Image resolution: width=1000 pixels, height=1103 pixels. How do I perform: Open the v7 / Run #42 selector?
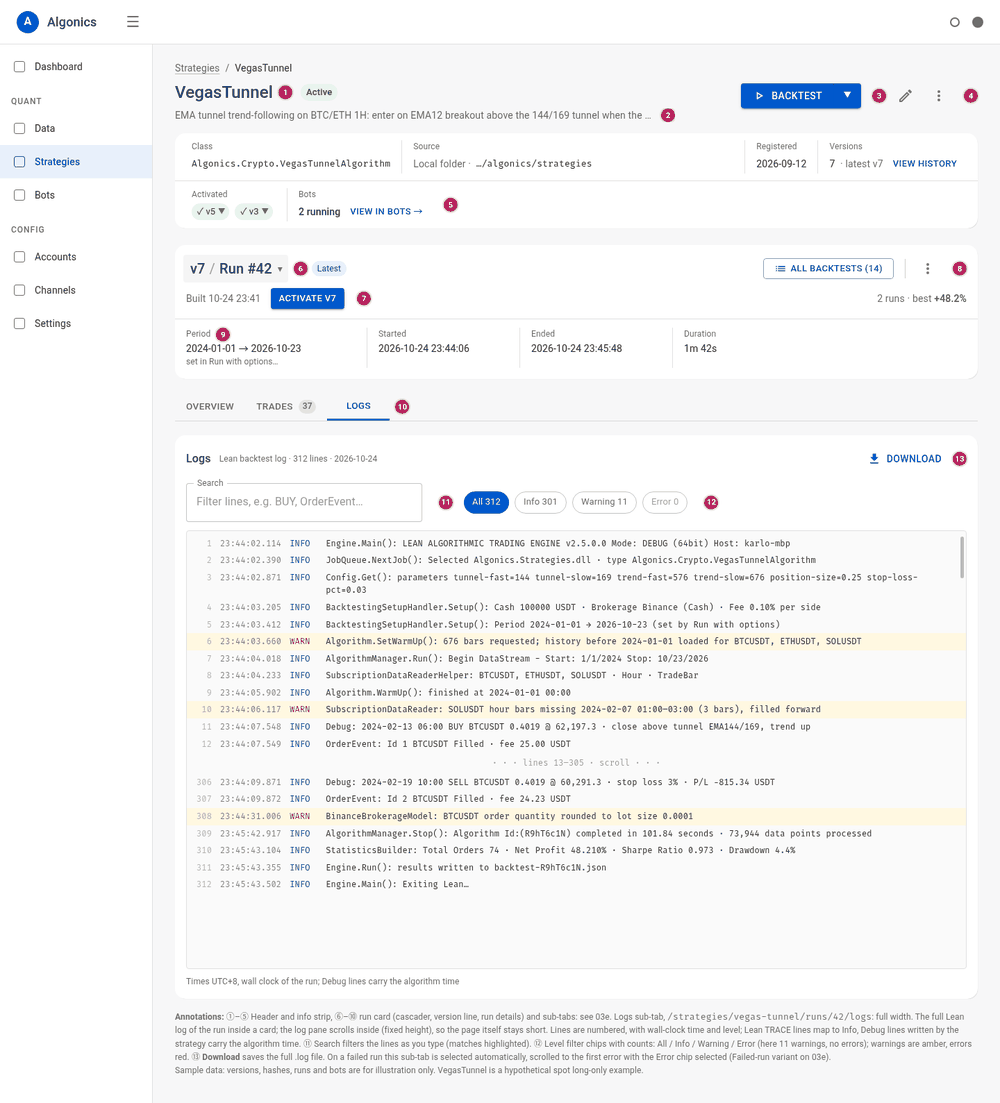(x=236, y=269)
